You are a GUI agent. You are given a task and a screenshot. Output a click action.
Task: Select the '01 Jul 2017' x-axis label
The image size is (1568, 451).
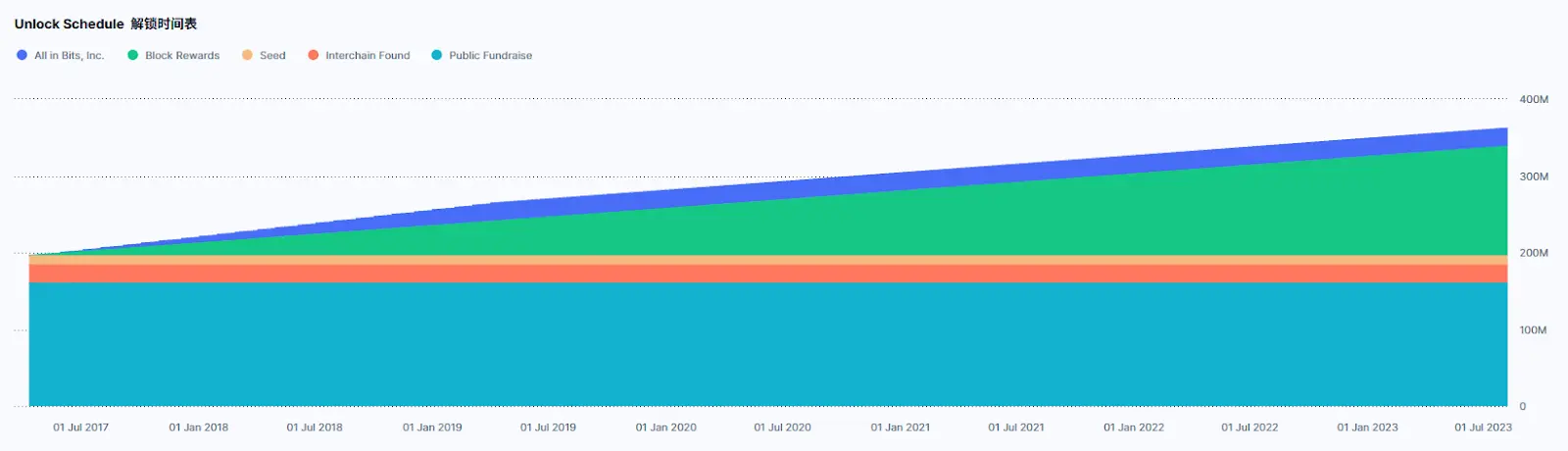(x=80, y=427)
